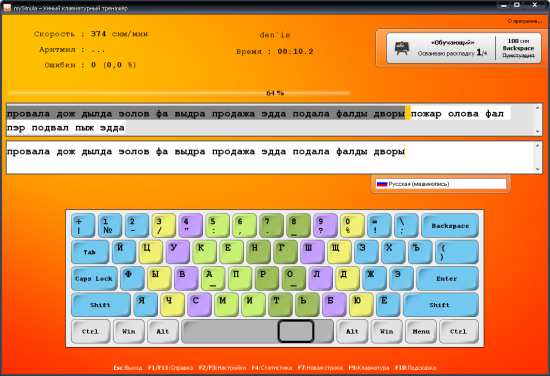Click the У key on keyboard
This screenshot has width=550, height=376.
coord(178,252)
